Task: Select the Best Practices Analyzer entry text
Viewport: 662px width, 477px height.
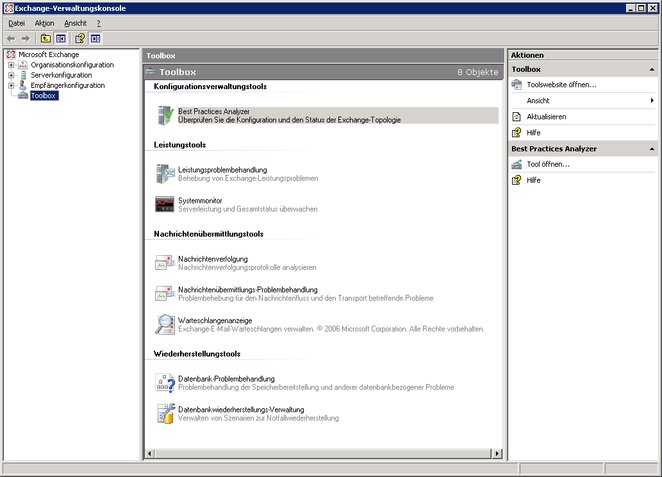Action: point(214,111)
